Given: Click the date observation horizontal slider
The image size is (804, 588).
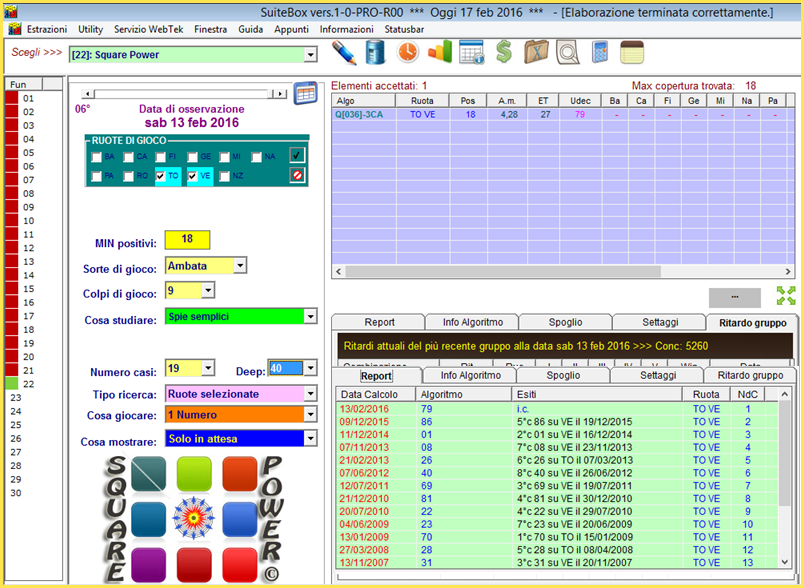Looking at the screenshot, I should pyautogui.click(x=184, y=94).
